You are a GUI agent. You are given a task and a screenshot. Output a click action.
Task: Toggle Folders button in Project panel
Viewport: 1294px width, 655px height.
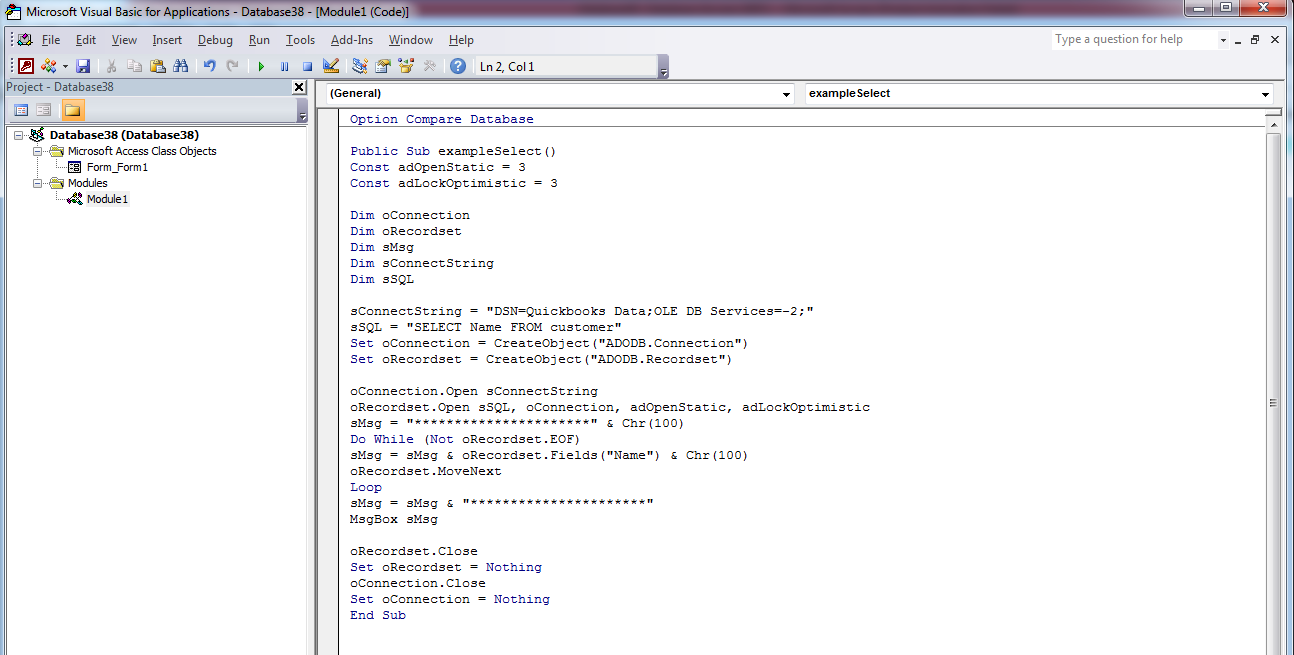73,110
